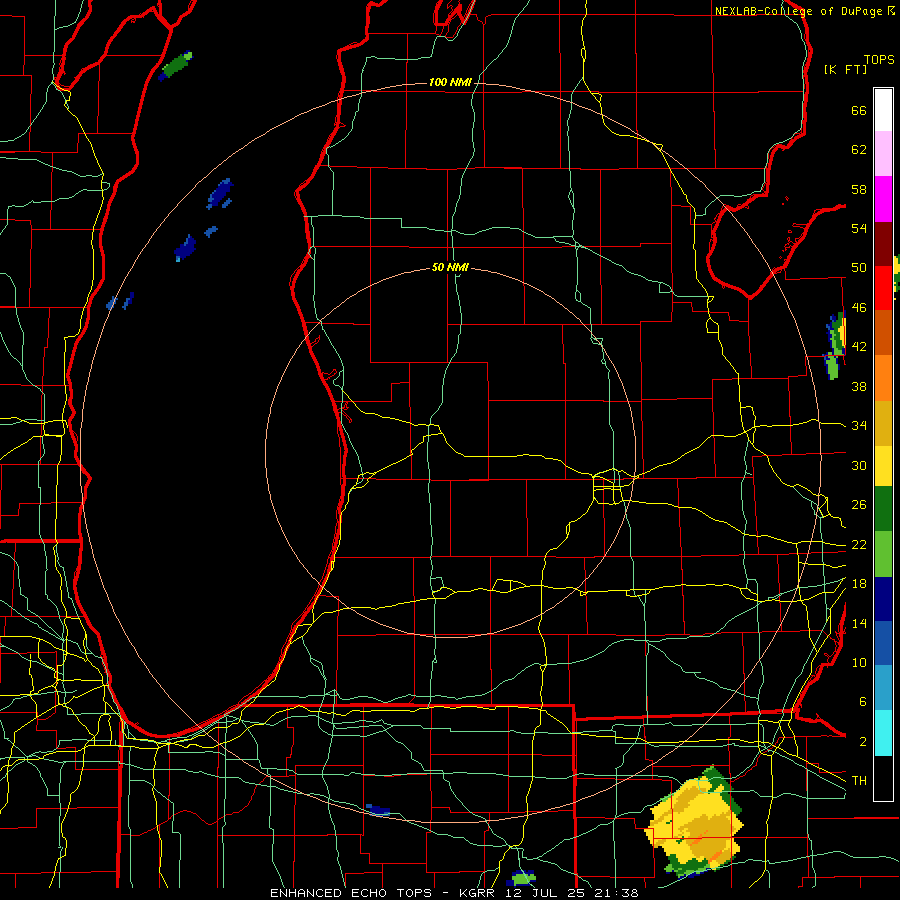
Task: Click the colored echo at the far east edge
Action: [x=836, y=345]
